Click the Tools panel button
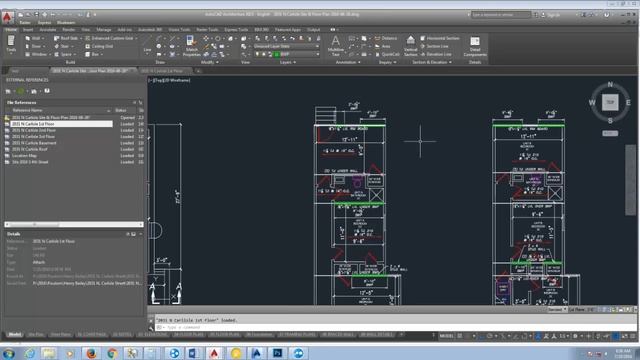 click(11, 43)
